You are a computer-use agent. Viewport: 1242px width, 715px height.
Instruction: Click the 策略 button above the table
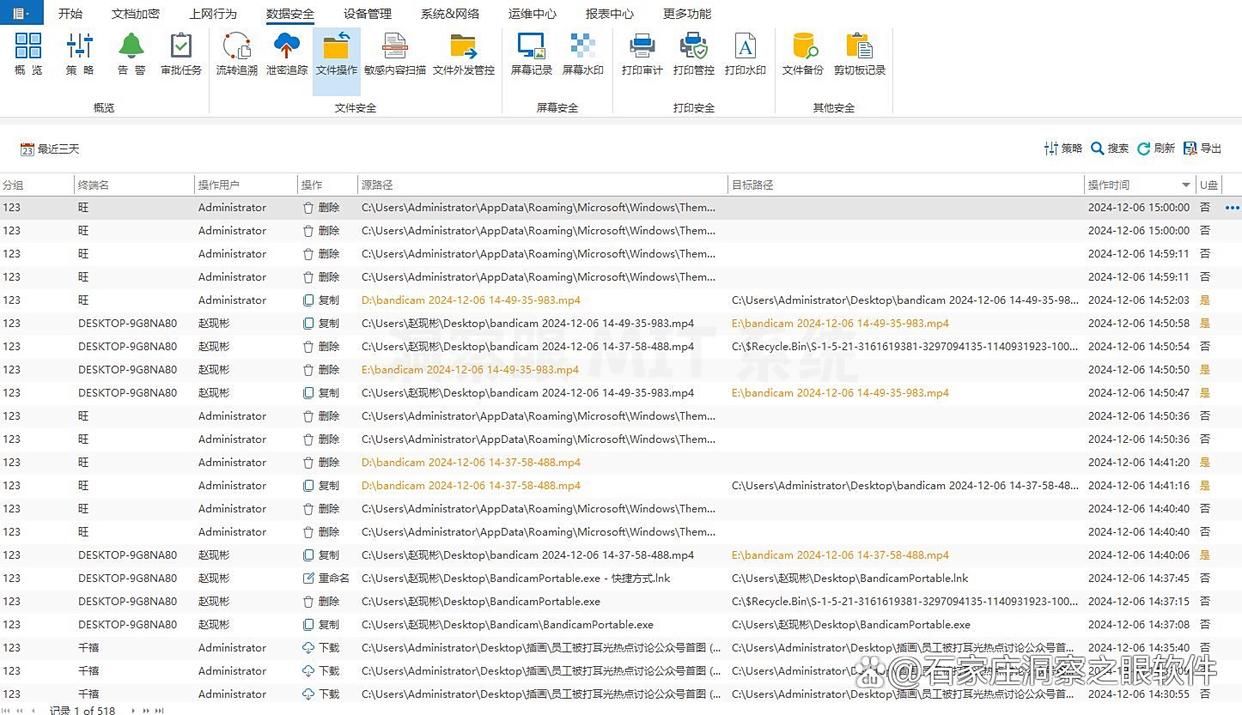pyautogui.click(x=1063, y=148)
